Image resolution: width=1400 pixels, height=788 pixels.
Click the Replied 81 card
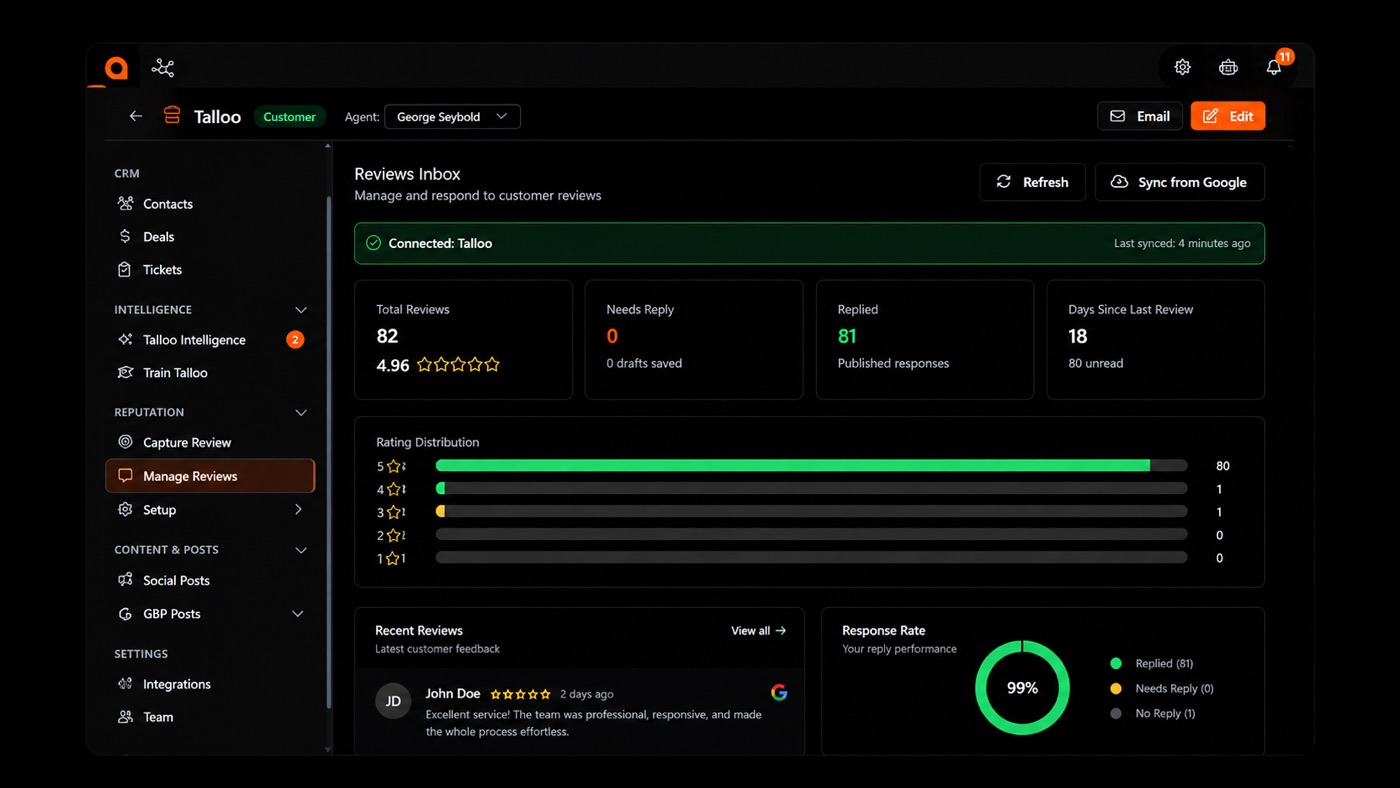coord(925,340)
